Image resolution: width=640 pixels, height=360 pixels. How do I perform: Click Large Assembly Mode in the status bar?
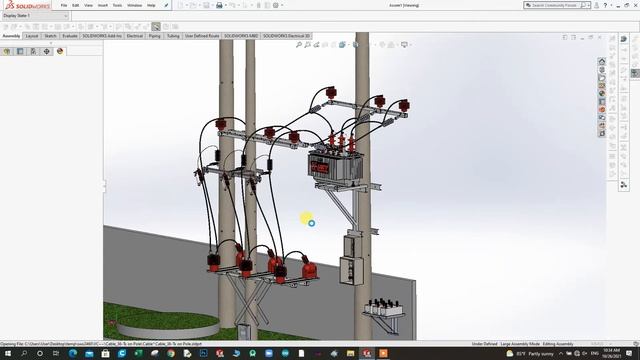pos(520,344)
